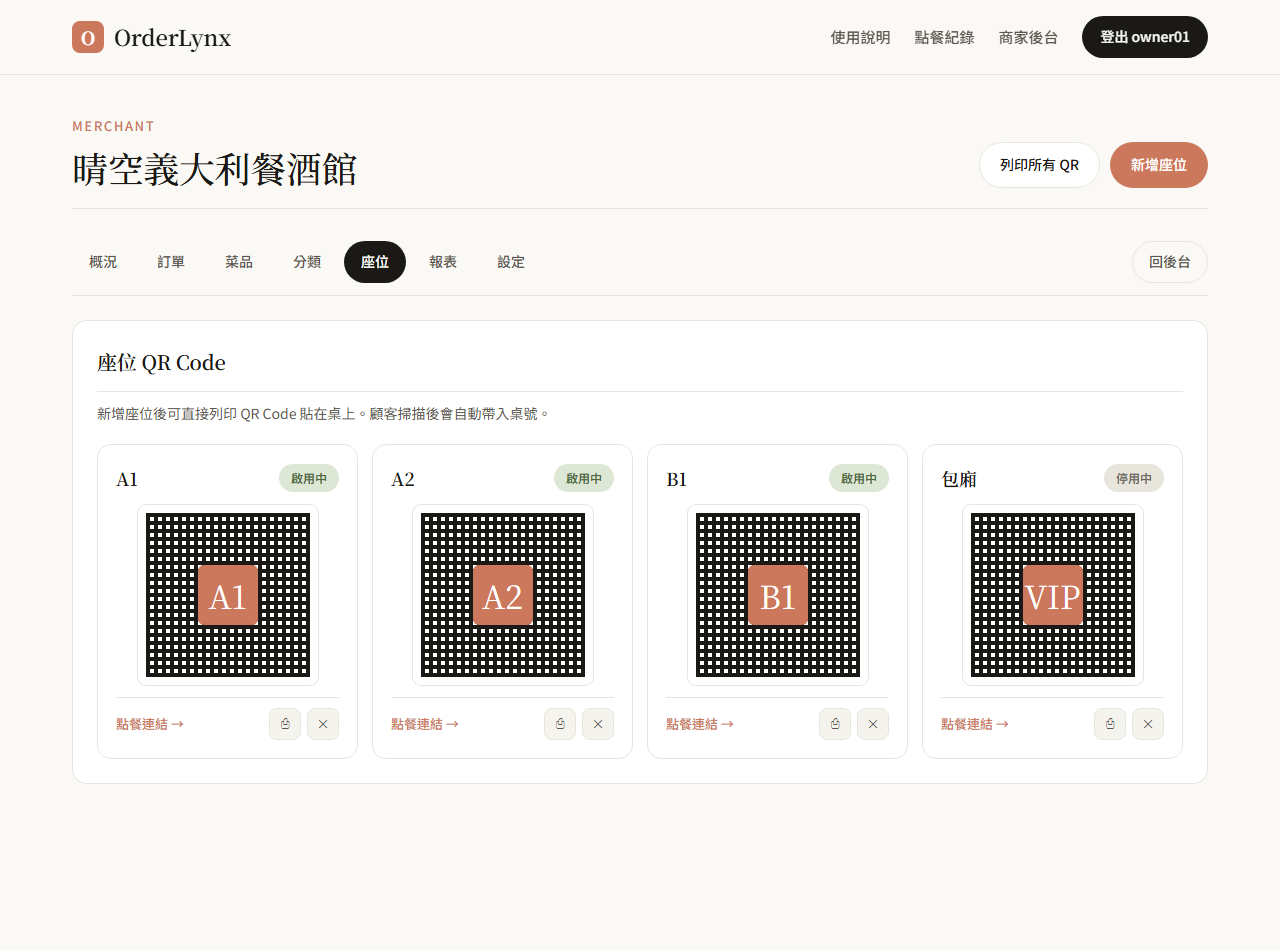Switch to the 設定 tab

pos(511,262)
